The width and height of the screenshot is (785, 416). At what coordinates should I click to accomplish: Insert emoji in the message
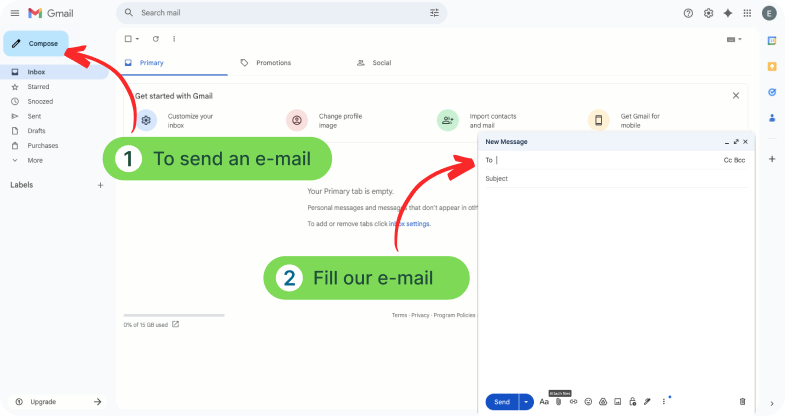pos(588,401)
